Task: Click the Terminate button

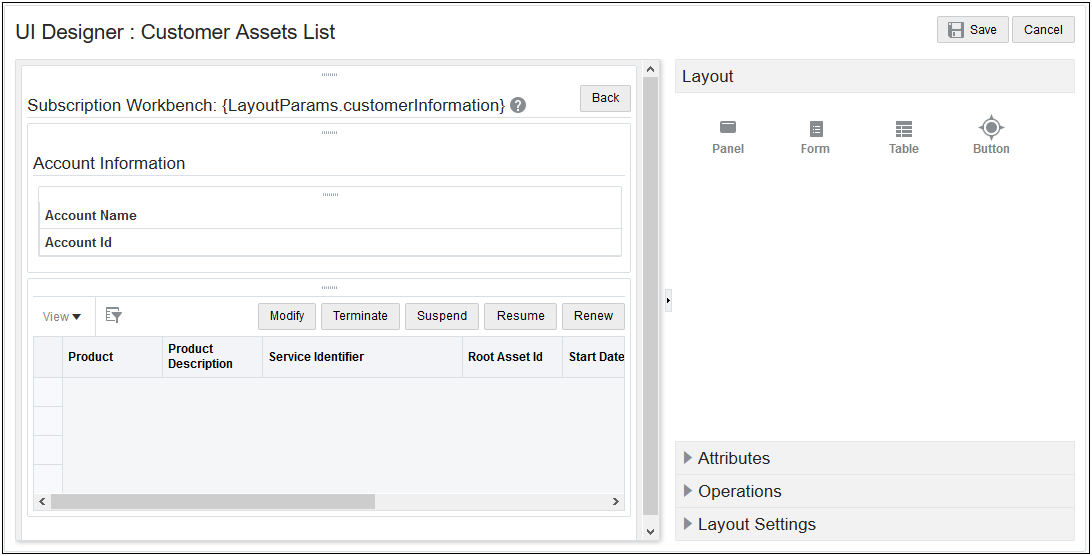Action: coord(360,316)
